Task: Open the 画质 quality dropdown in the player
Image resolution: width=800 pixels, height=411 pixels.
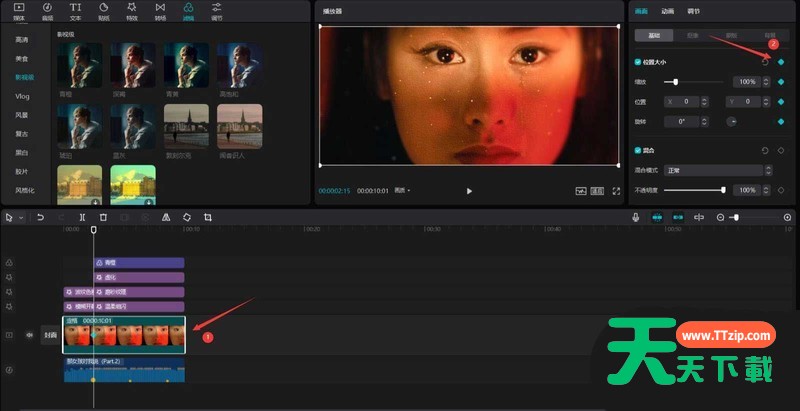Action: click(x=402, y=190)
